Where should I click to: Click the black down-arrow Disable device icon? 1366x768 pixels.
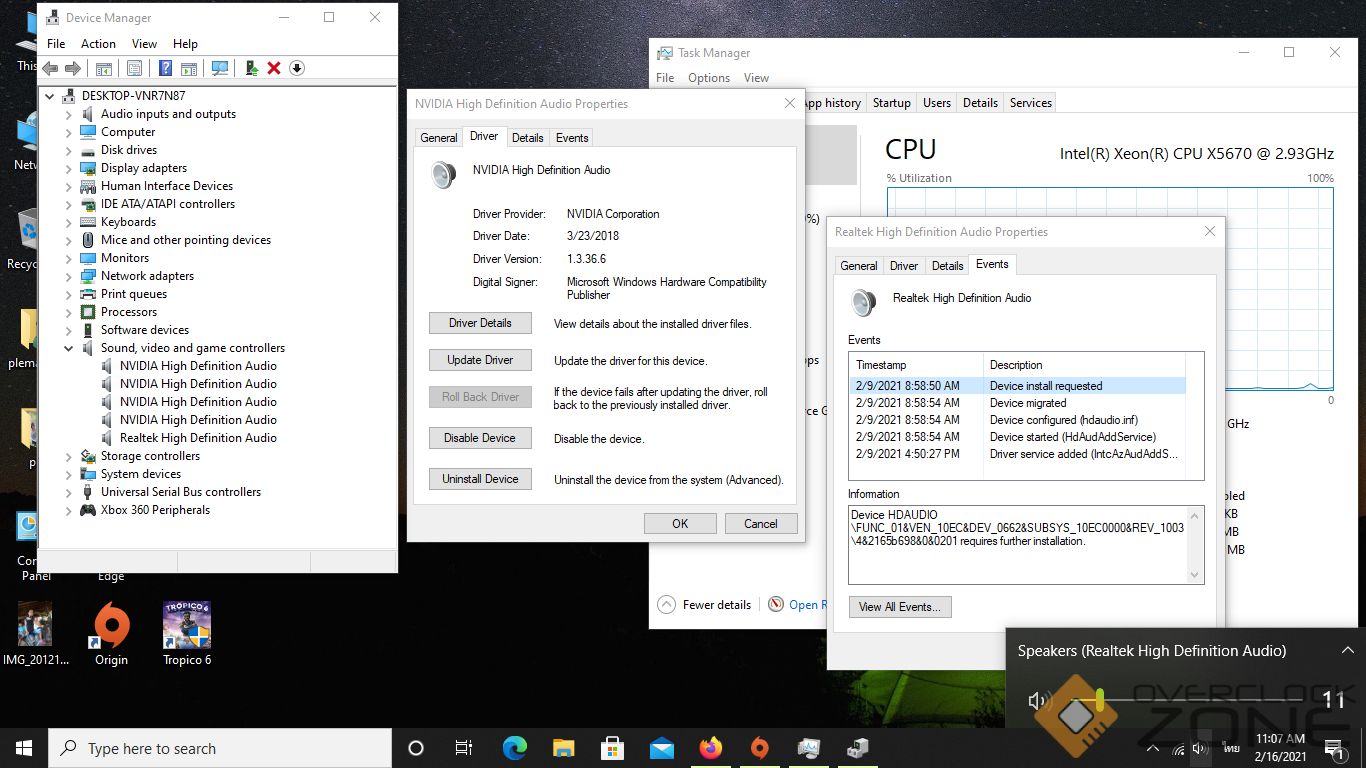pos(297,68)
